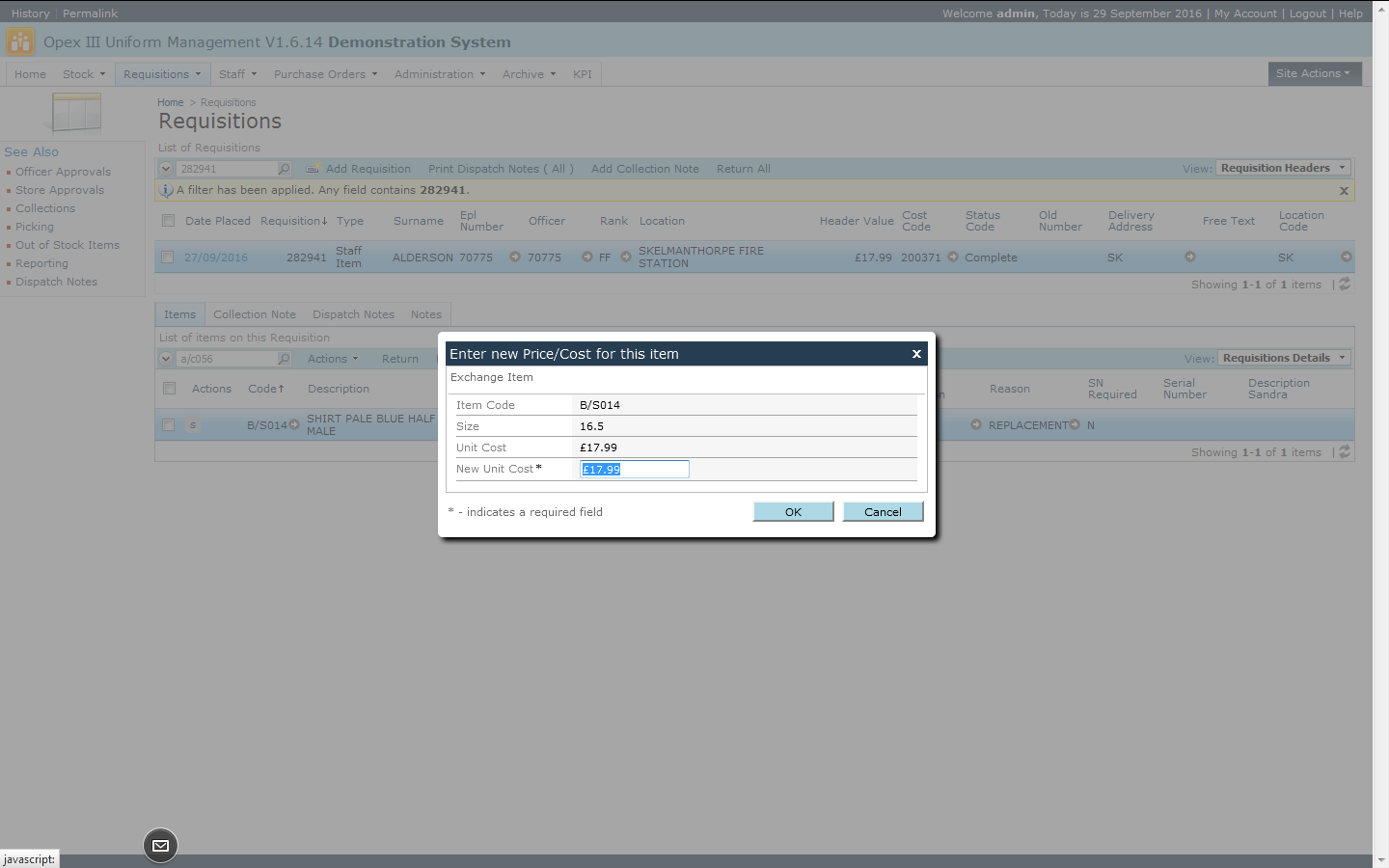This screenshot has width=1389, height=868.
Task: Expand filter options dropdown for items search
Action: point(166,359)
